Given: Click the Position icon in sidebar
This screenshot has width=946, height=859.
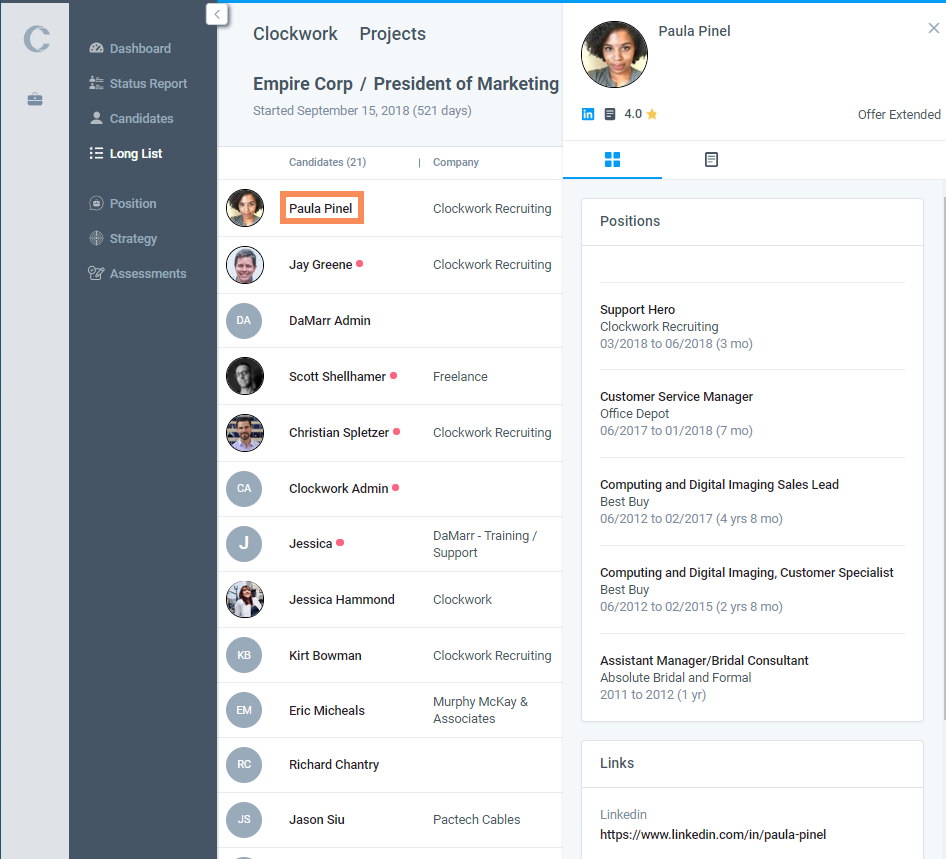Looking at the screenshot, I should point(97,203).
